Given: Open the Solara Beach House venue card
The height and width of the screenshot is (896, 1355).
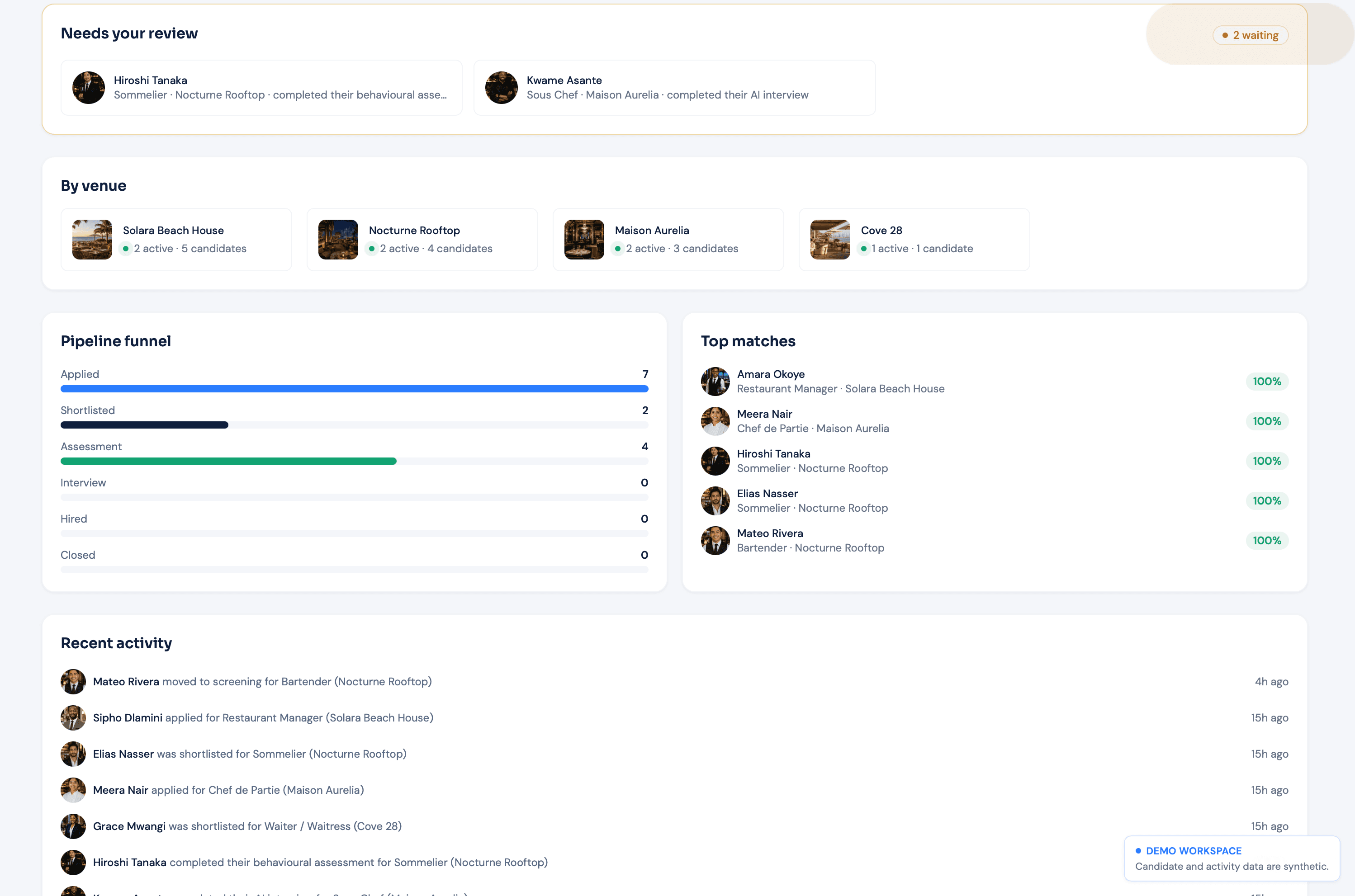Looking at the screenshot, I should (x=176, y=240).
